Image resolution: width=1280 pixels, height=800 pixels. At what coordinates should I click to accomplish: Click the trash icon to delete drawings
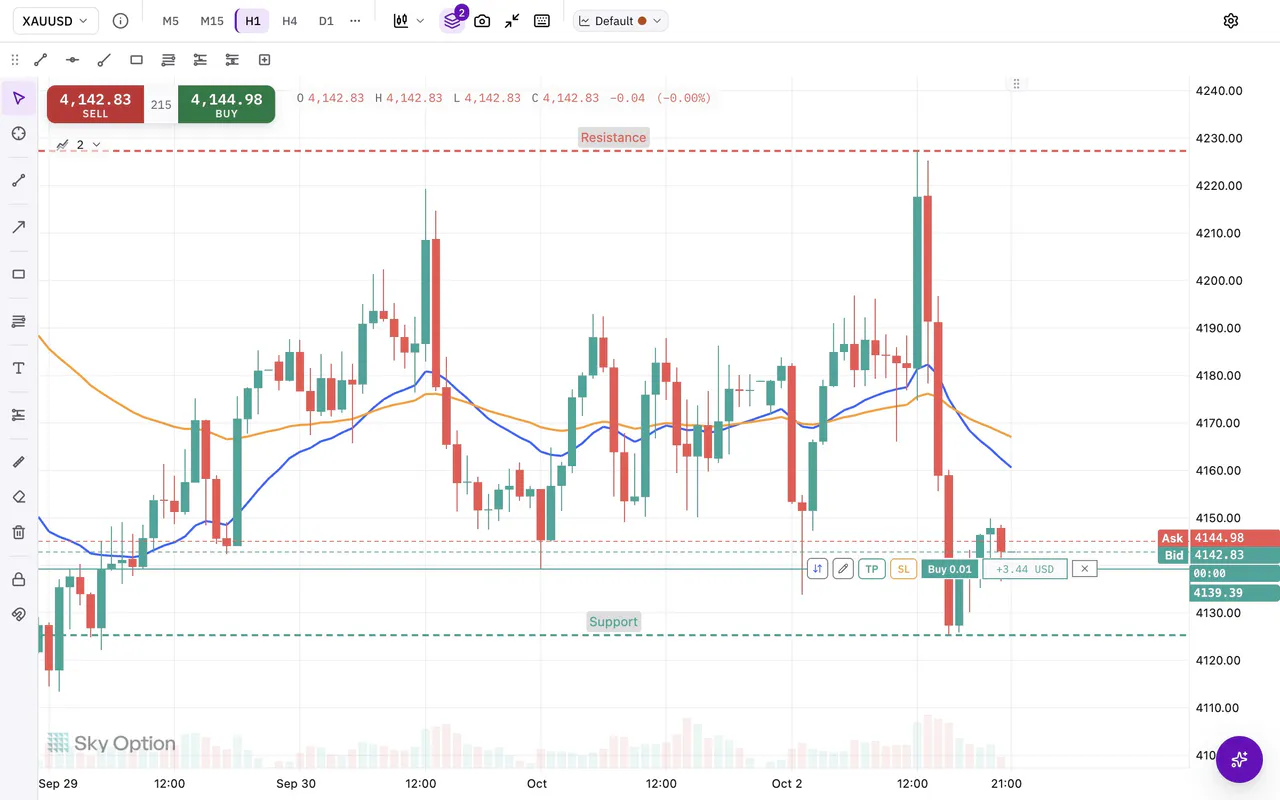[18, 532]
